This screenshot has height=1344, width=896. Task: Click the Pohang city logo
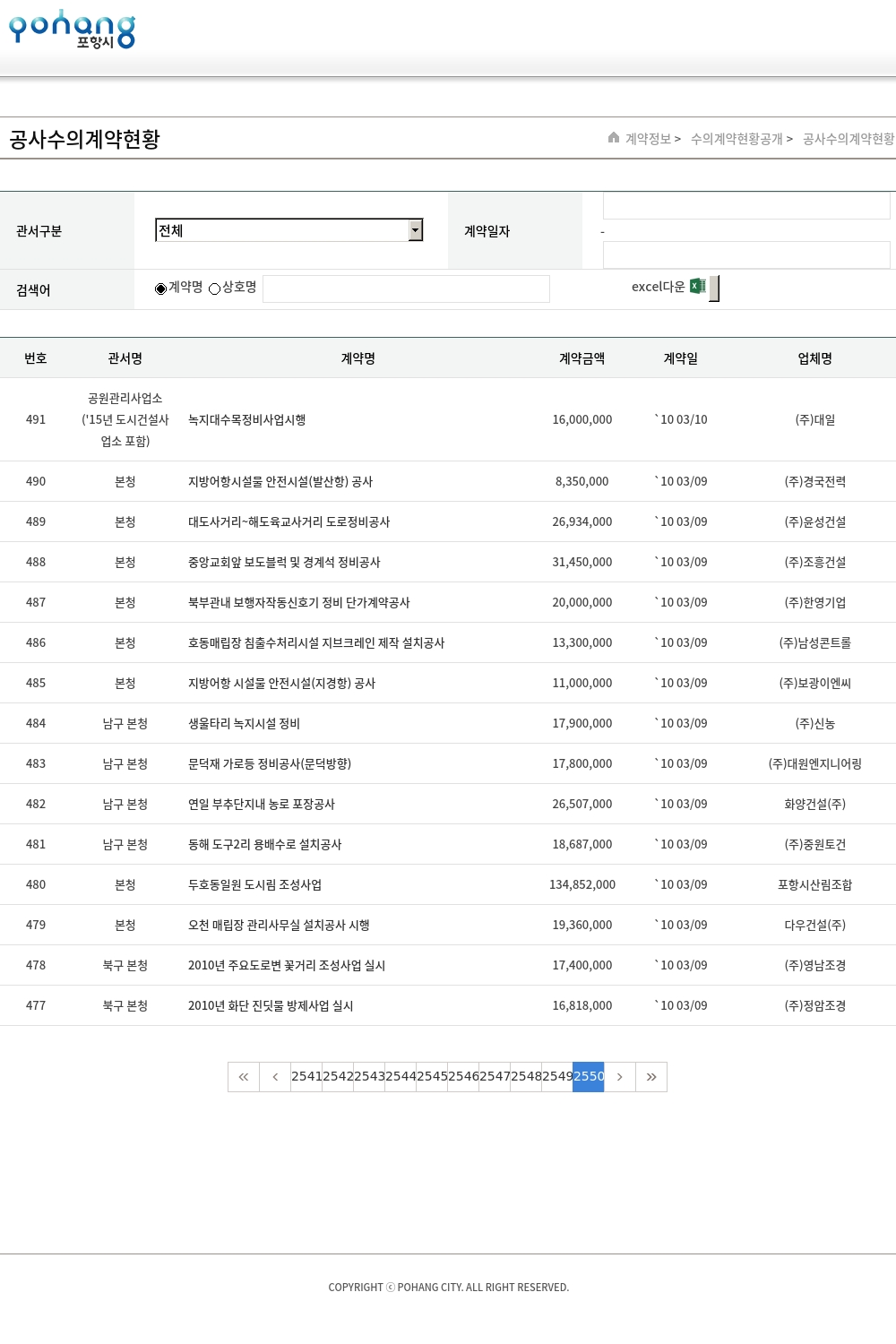click(72, 30)
